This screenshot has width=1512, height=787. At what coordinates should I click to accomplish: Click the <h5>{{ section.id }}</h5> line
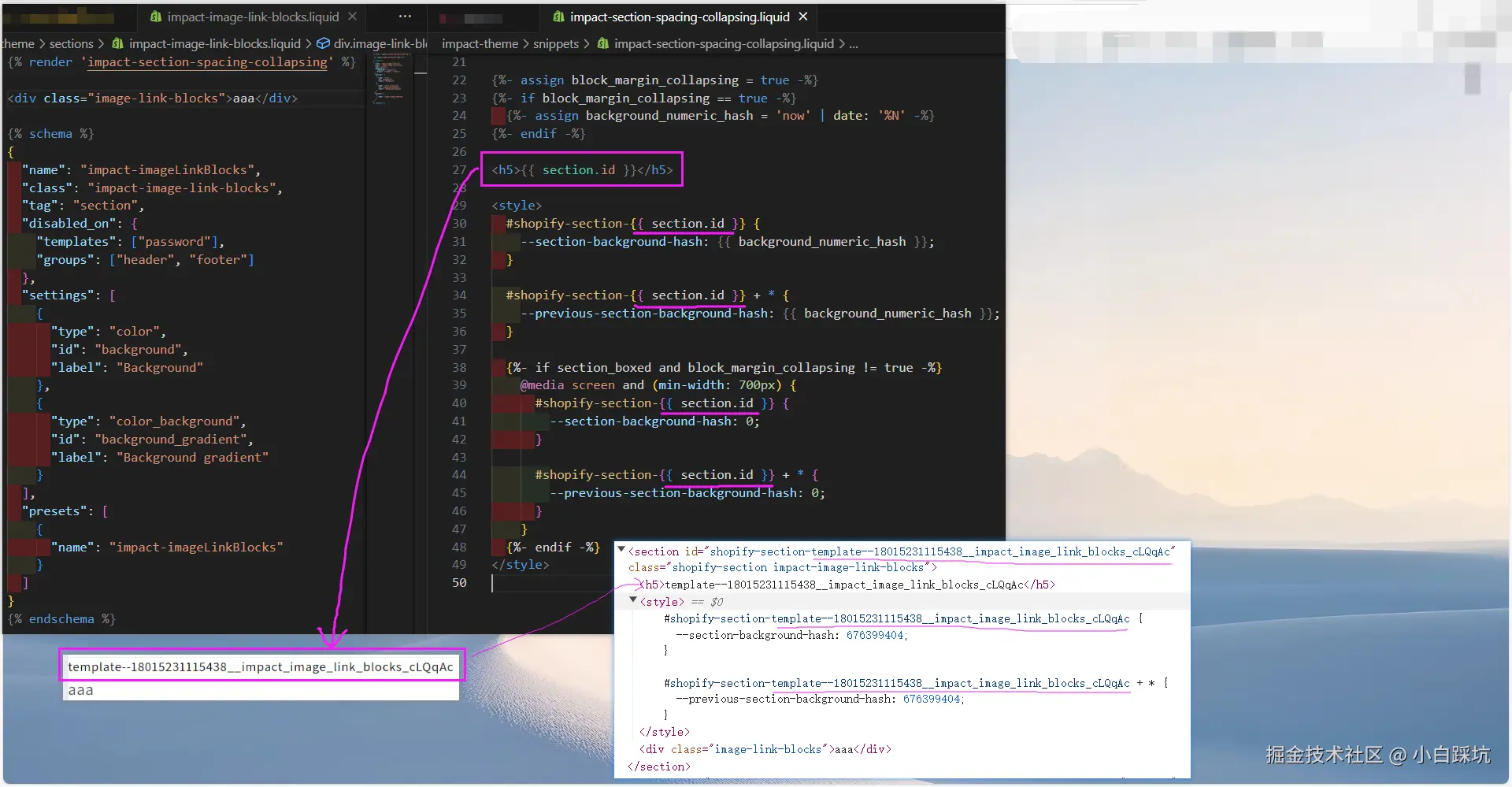point(583,170)
